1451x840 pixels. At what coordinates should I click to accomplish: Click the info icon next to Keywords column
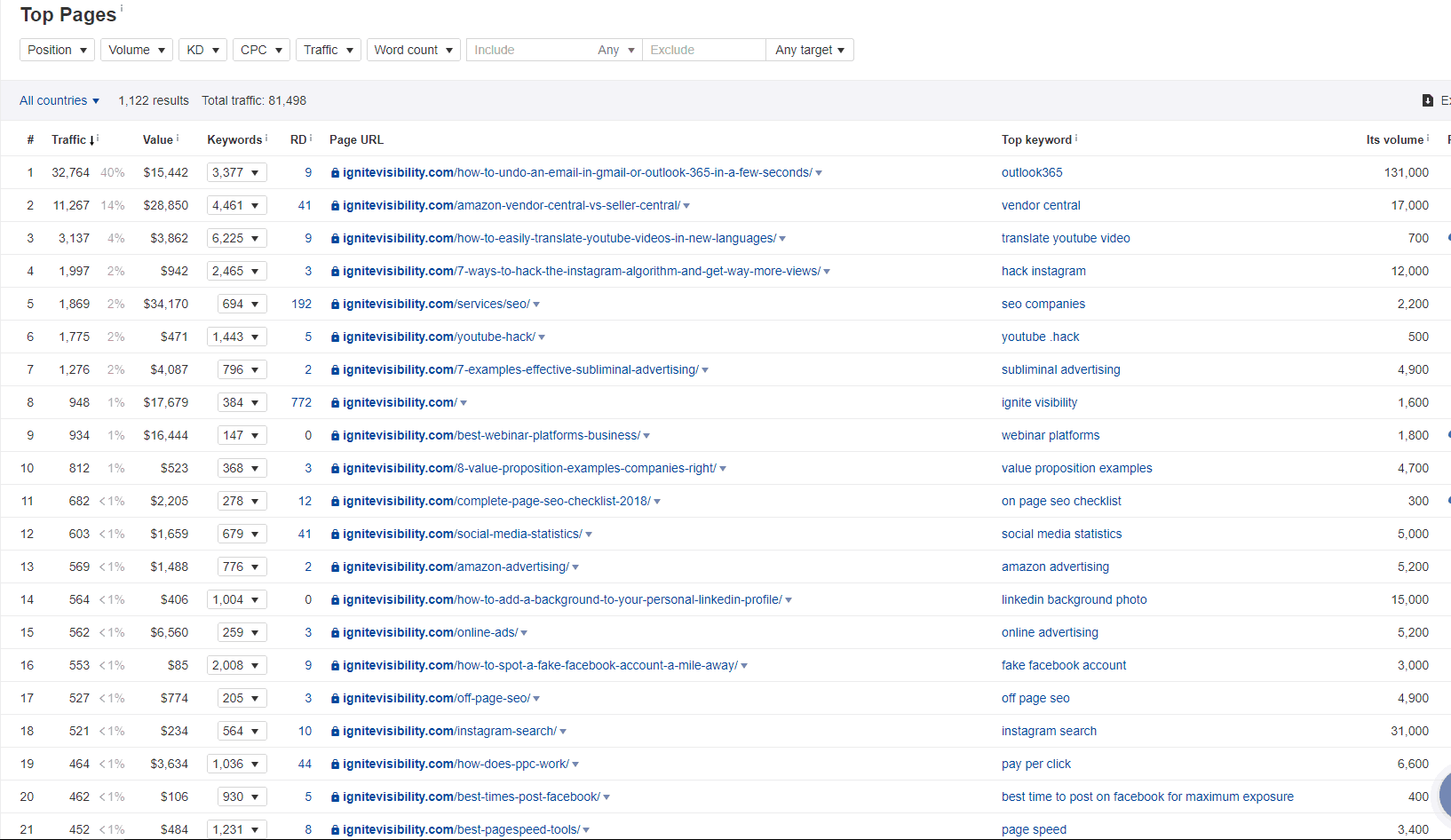pos(266,136)
